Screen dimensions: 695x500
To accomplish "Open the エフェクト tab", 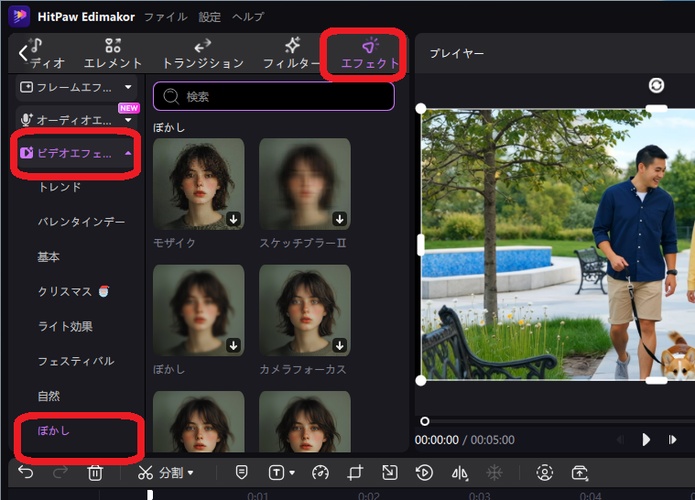I will coord(370,54).
